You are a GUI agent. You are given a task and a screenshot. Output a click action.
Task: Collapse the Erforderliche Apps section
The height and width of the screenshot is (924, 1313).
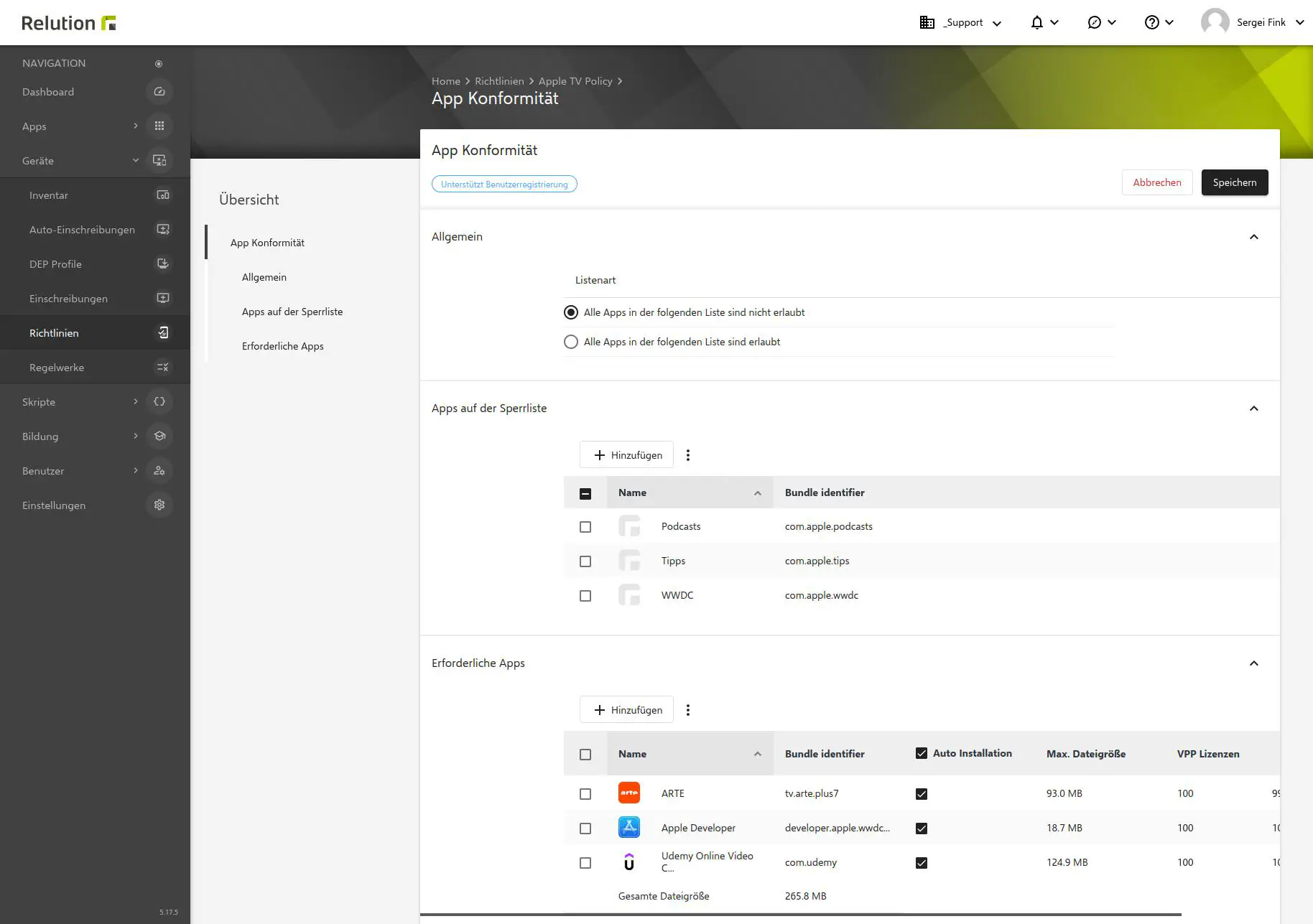(1254, 663)
